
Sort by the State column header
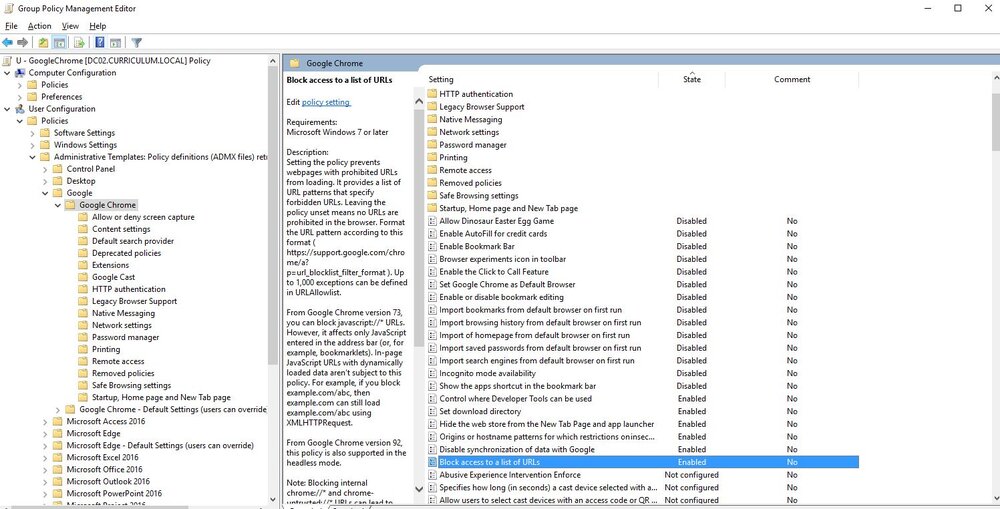(691, 80)
